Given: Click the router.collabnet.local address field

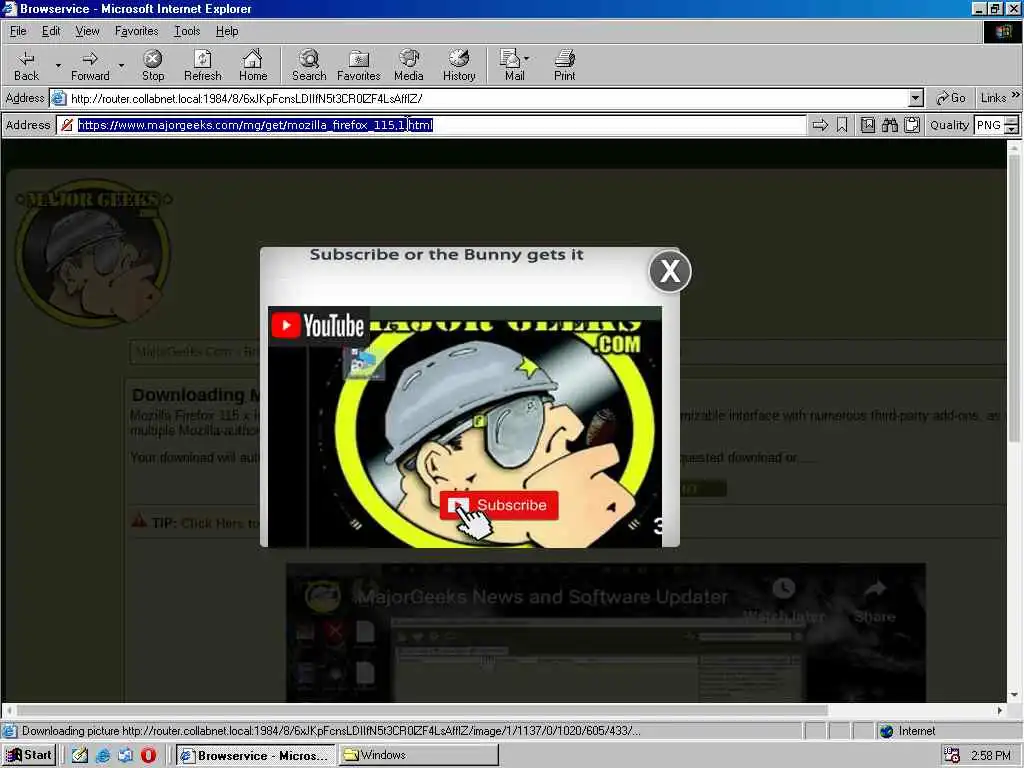Looking at the screenshot, I should pos(488,99).
